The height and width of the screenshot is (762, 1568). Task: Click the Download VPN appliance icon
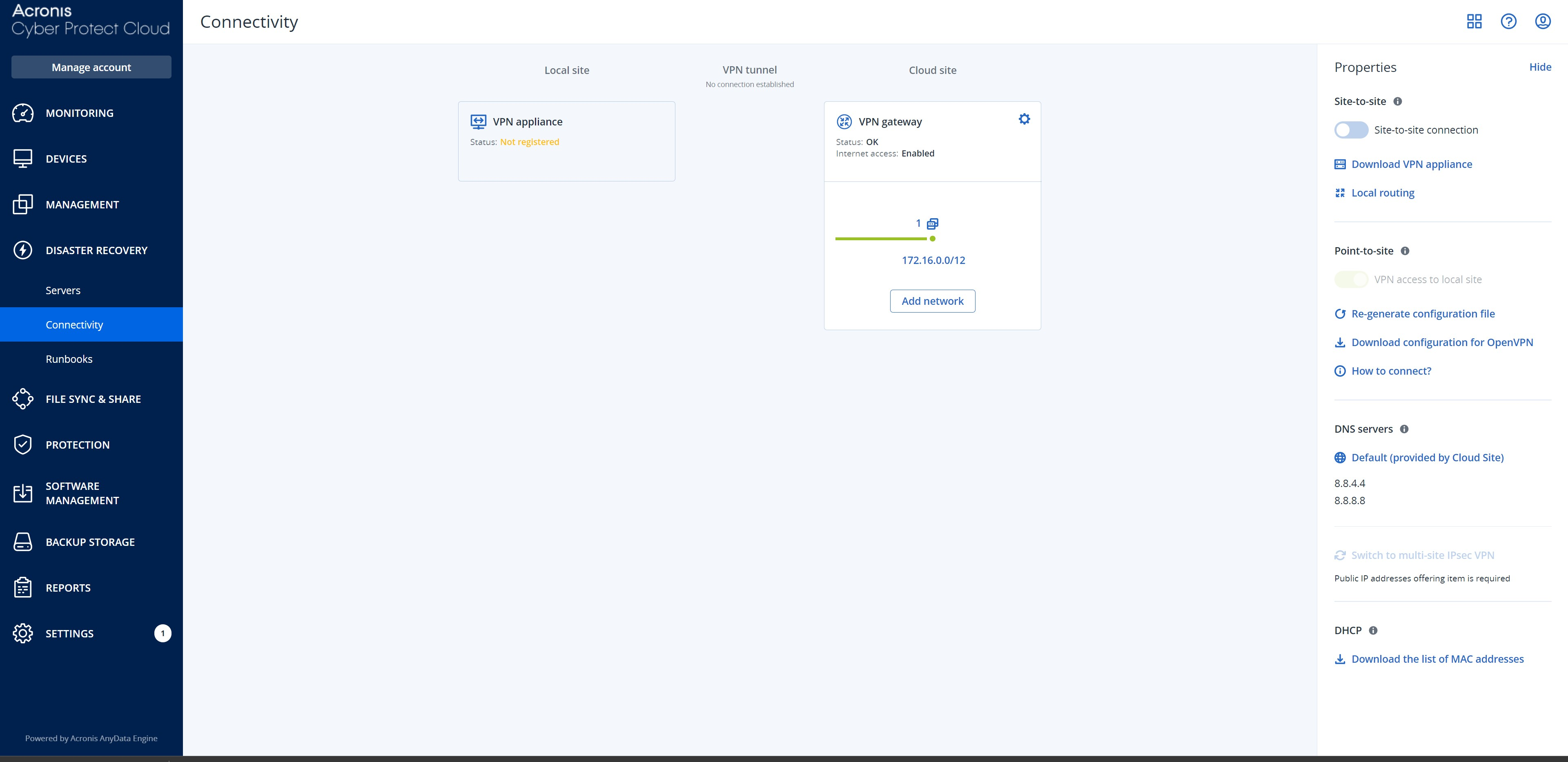click(1339, 164)
